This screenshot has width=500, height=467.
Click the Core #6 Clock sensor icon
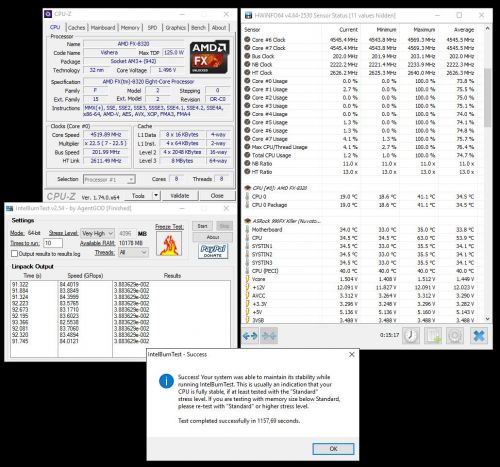pos(247,39)
